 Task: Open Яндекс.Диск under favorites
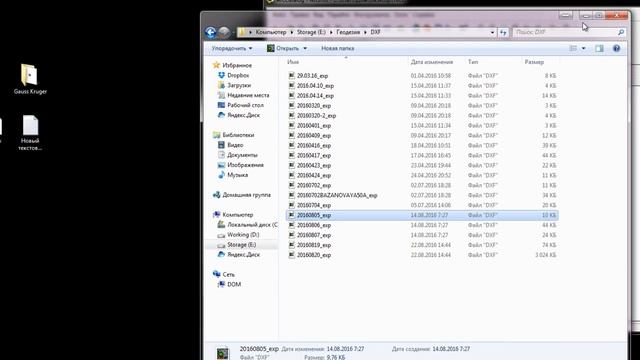tap(239, 115)
